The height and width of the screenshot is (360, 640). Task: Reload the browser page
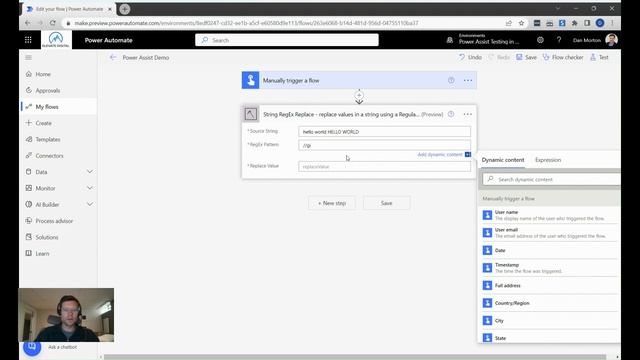point(53,23)
